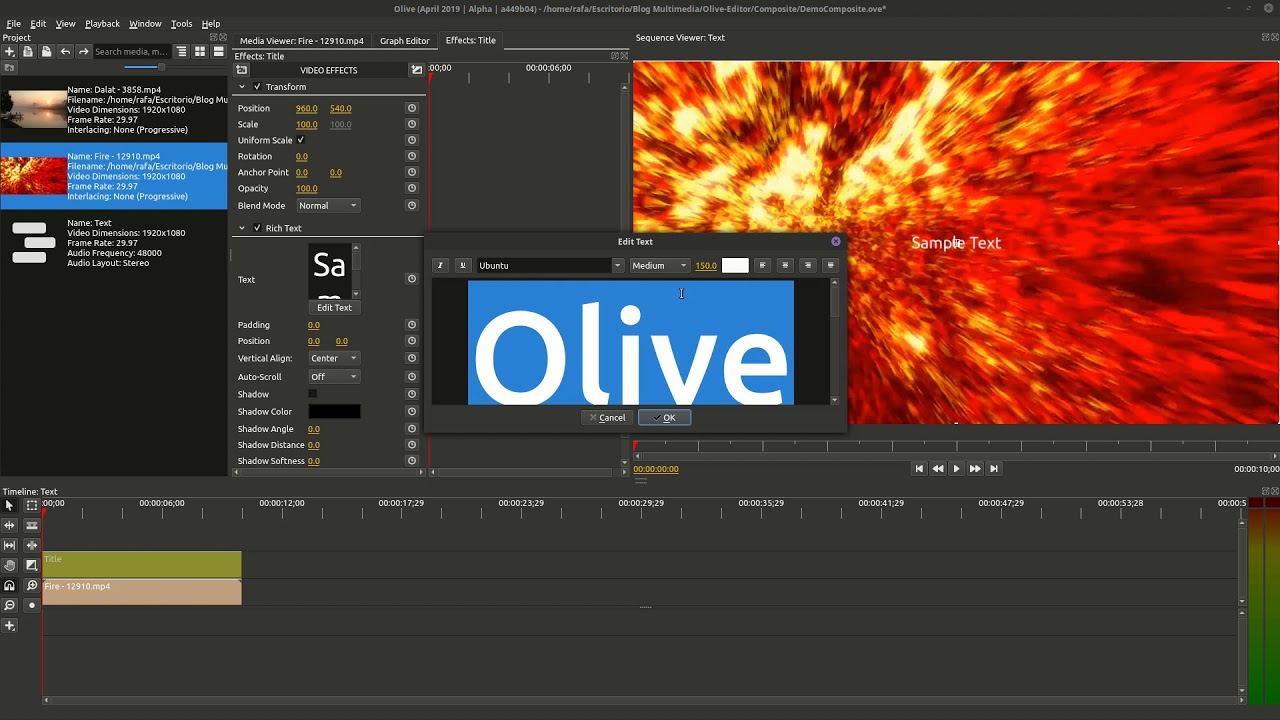Click the Play button in Sequence Viewer

[956, 468]
